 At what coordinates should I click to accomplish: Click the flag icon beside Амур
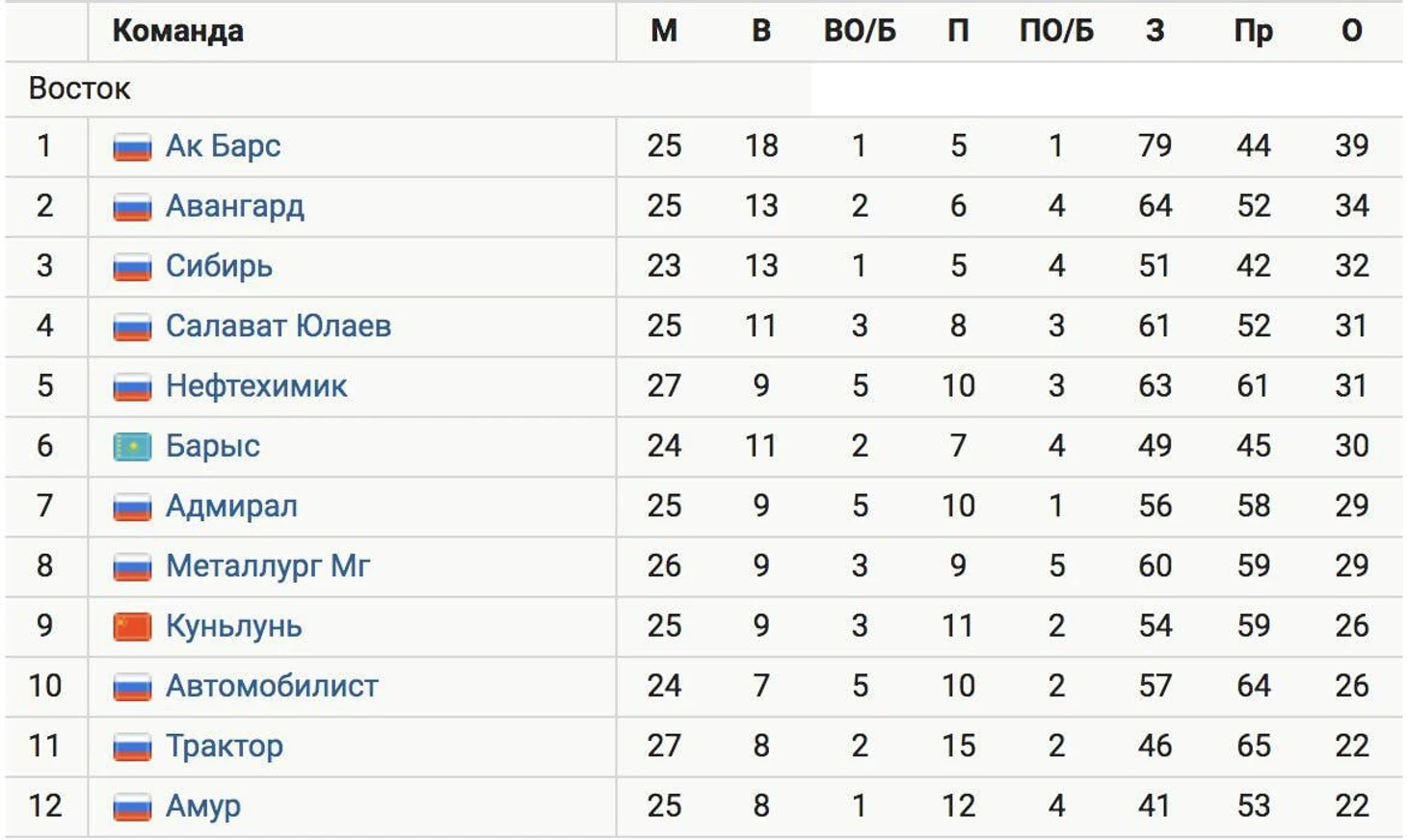click(132, 807)
